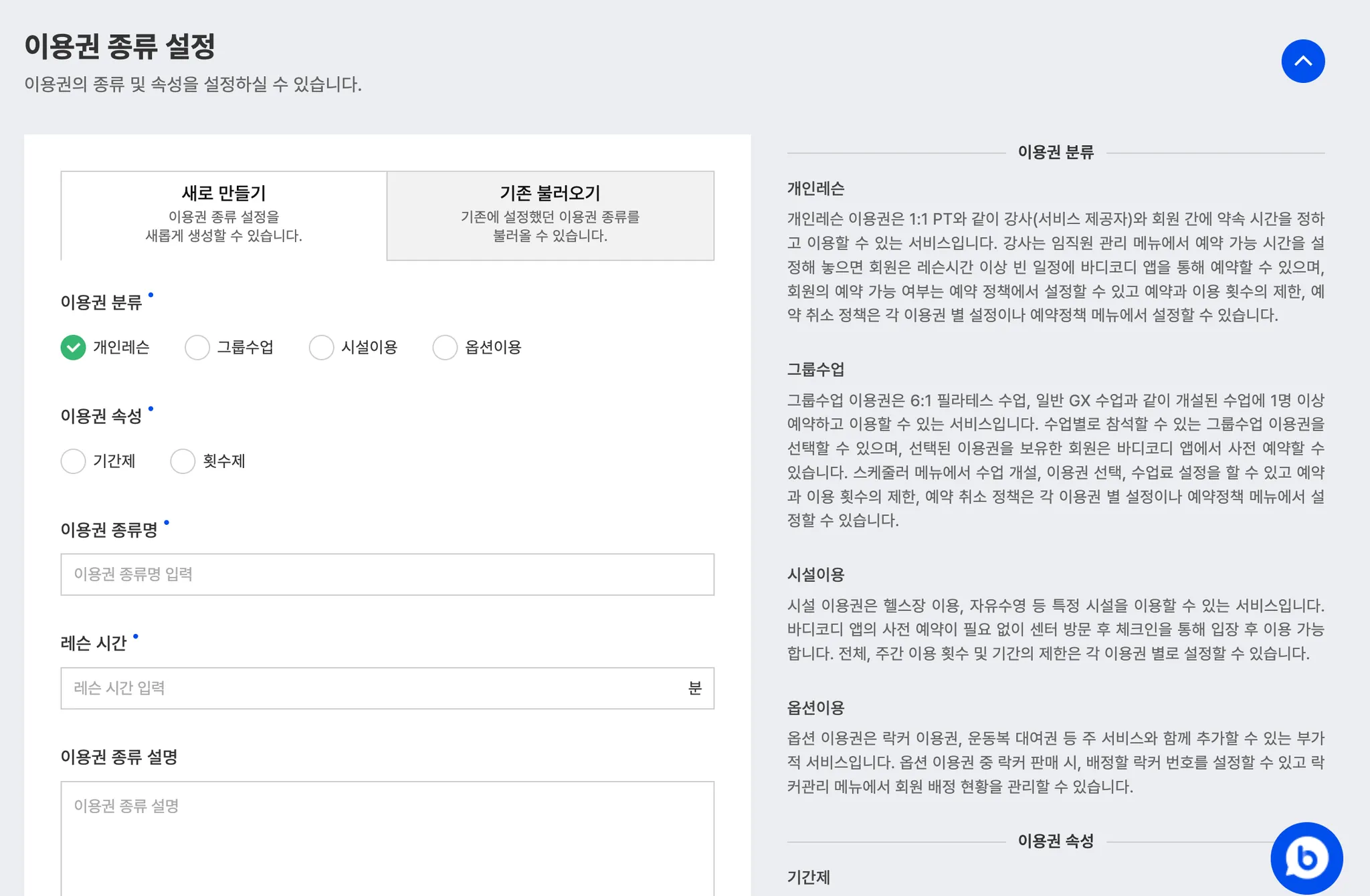This screenshot has height=896, width=1370.
Task: Open the blue chat widget icon
Action: 1306,858
